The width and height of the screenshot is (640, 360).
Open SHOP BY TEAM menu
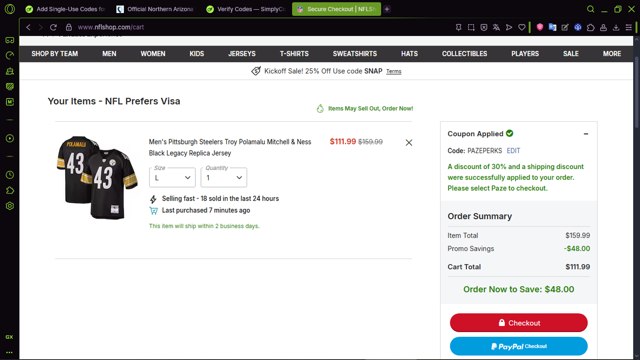(55, 53)
